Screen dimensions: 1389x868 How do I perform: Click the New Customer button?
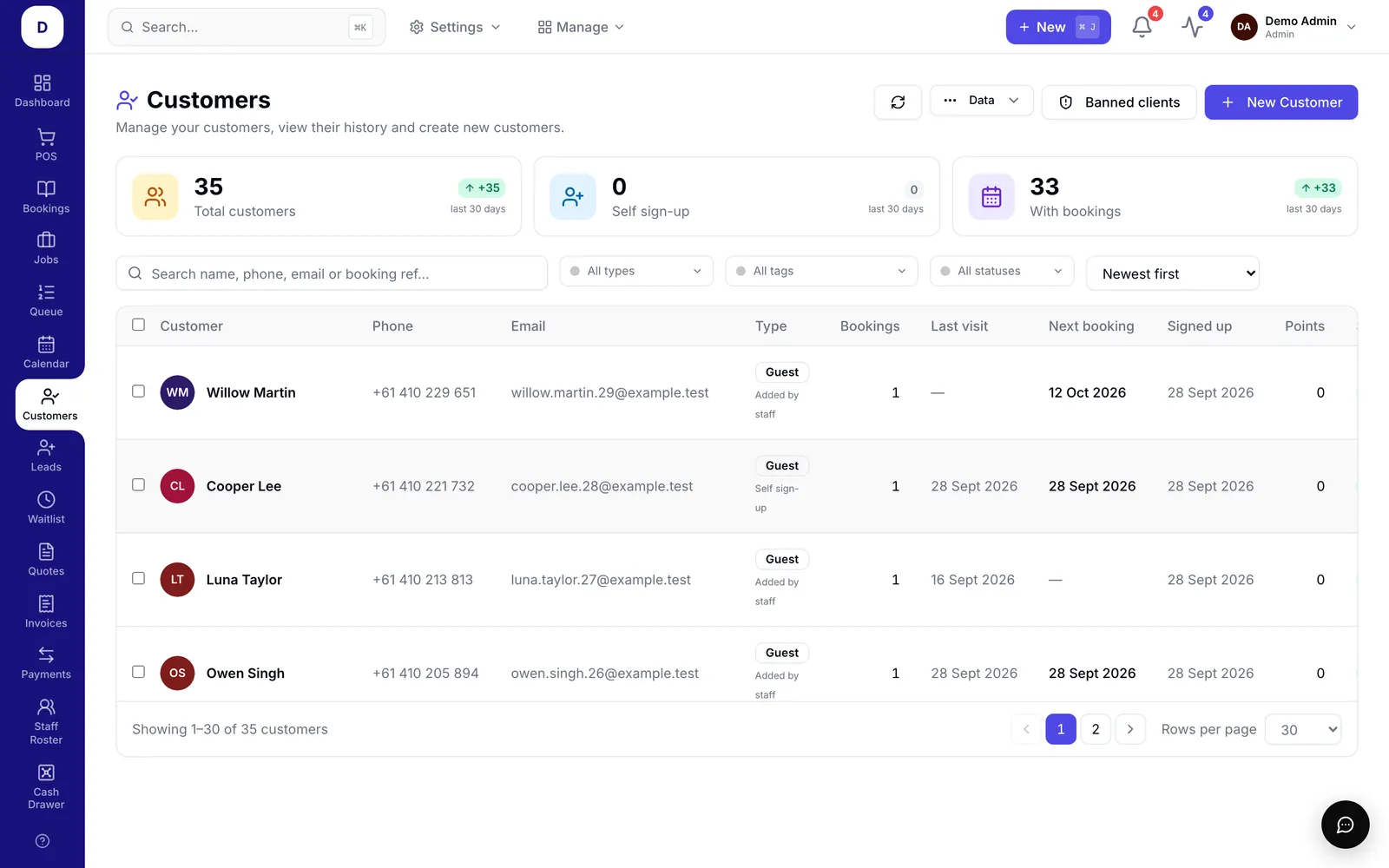click(1281, 102)
